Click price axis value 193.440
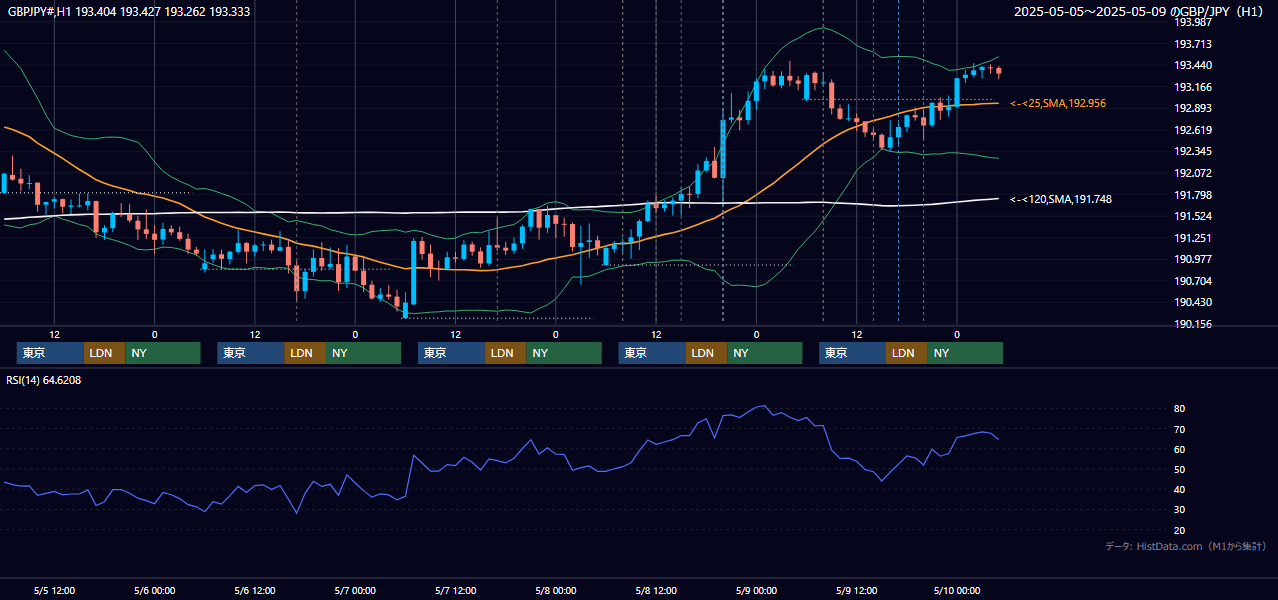This screenshot has width=1278, height=600. coord(1193,65)
